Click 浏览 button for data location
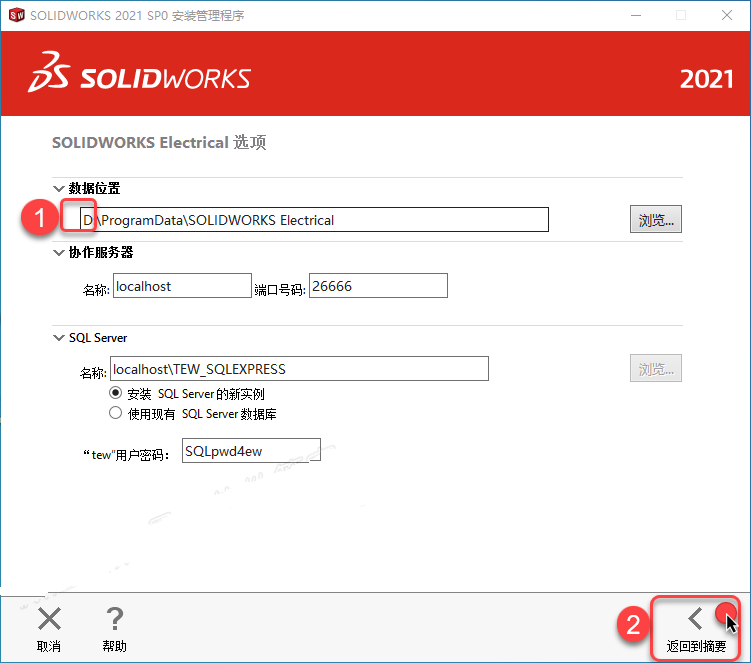This screenshot has height=663, width=751. coord(656,219)
